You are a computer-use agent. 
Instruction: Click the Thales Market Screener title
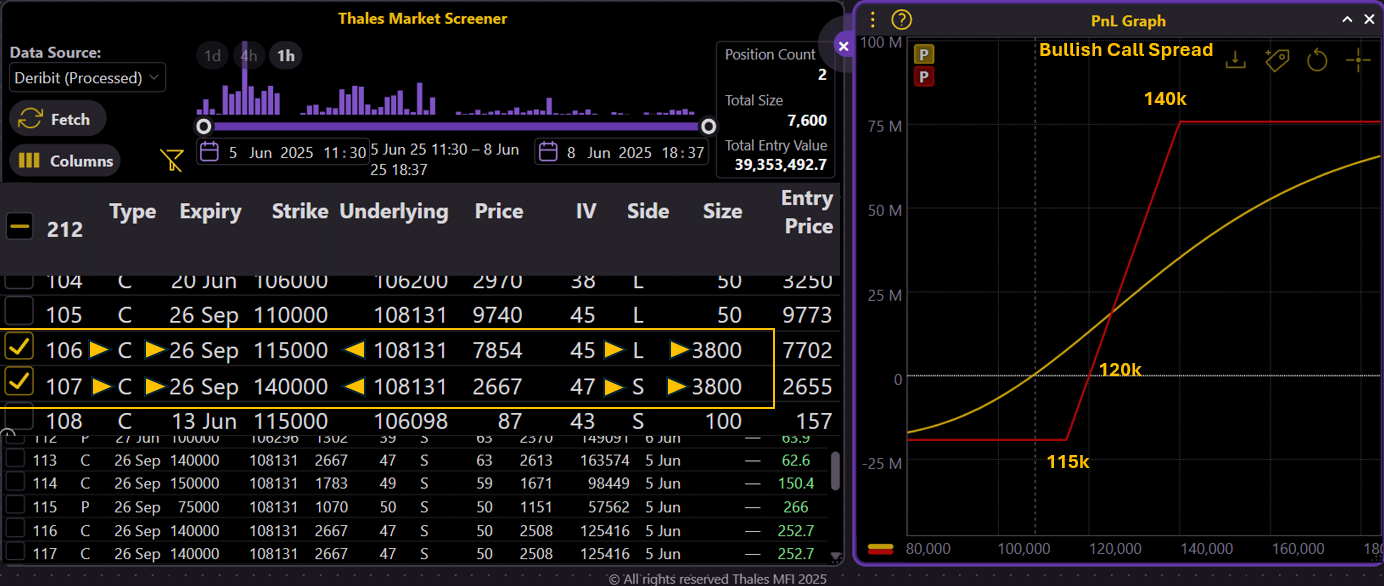(422, 18)
